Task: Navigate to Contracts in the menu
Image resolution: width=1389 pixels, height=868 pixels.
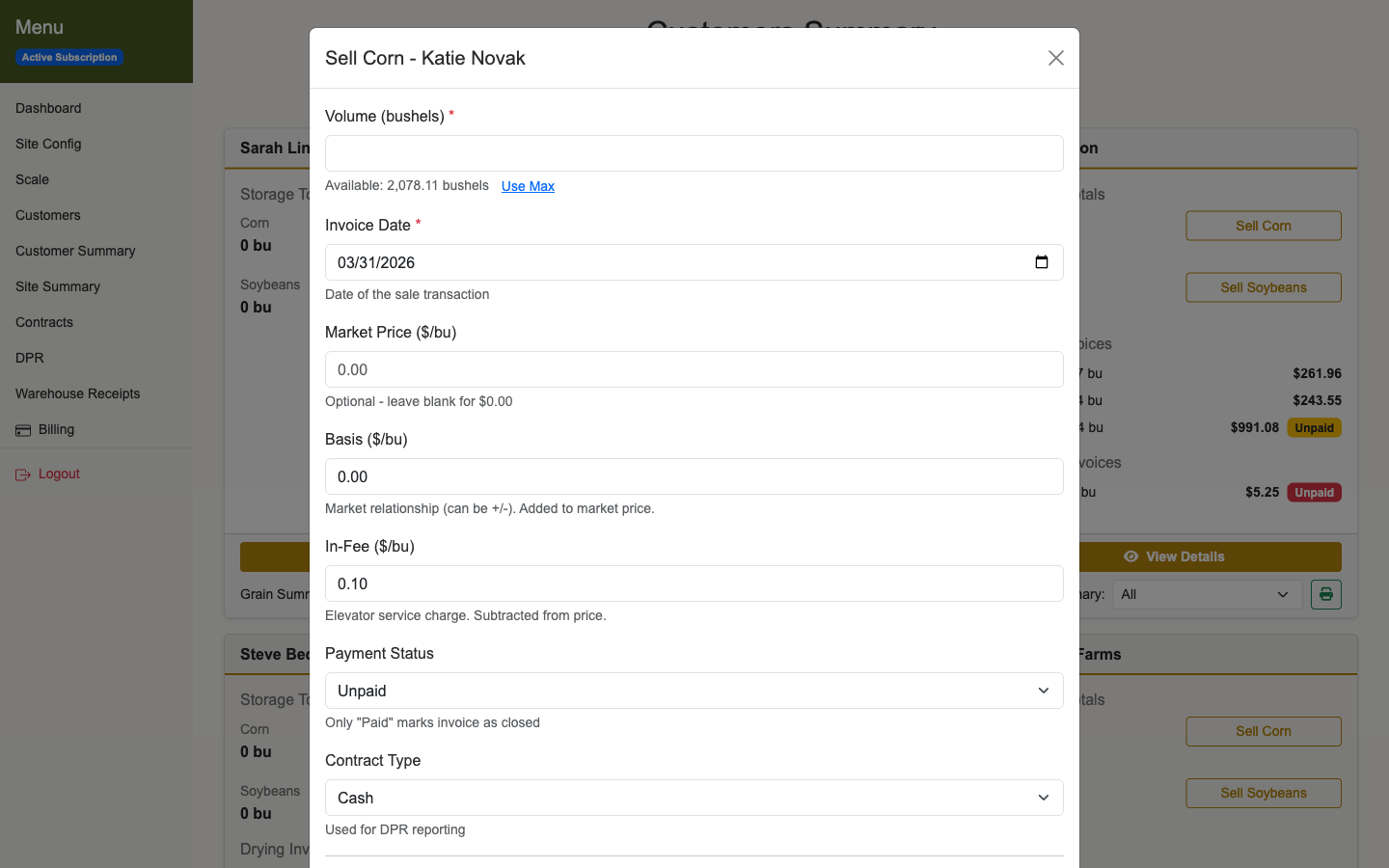Action: [43, 322]
